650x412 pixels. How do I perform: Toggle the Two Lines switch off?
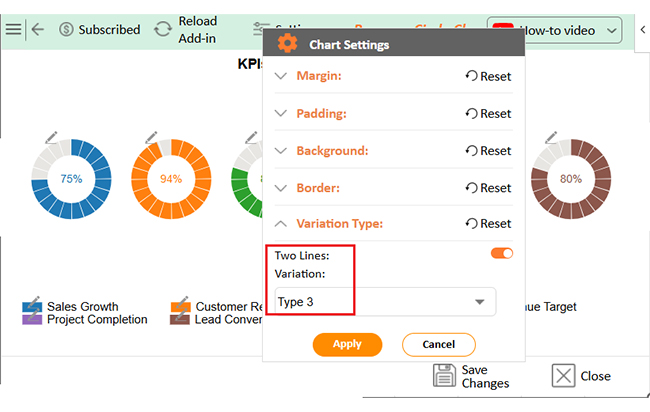[x=502, y=254]
